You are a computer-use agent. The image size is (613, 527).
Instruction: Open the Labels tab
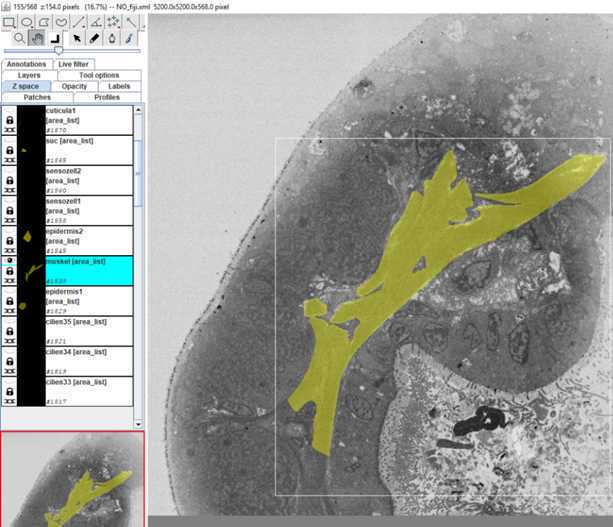119,86
